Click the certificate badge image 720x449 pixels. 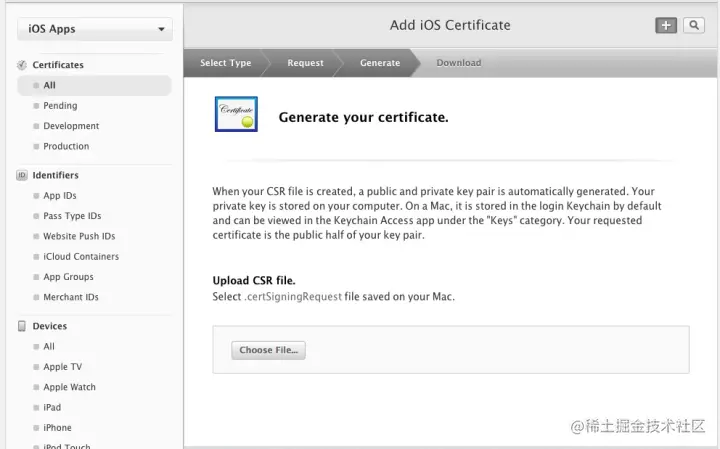point(236,114)
